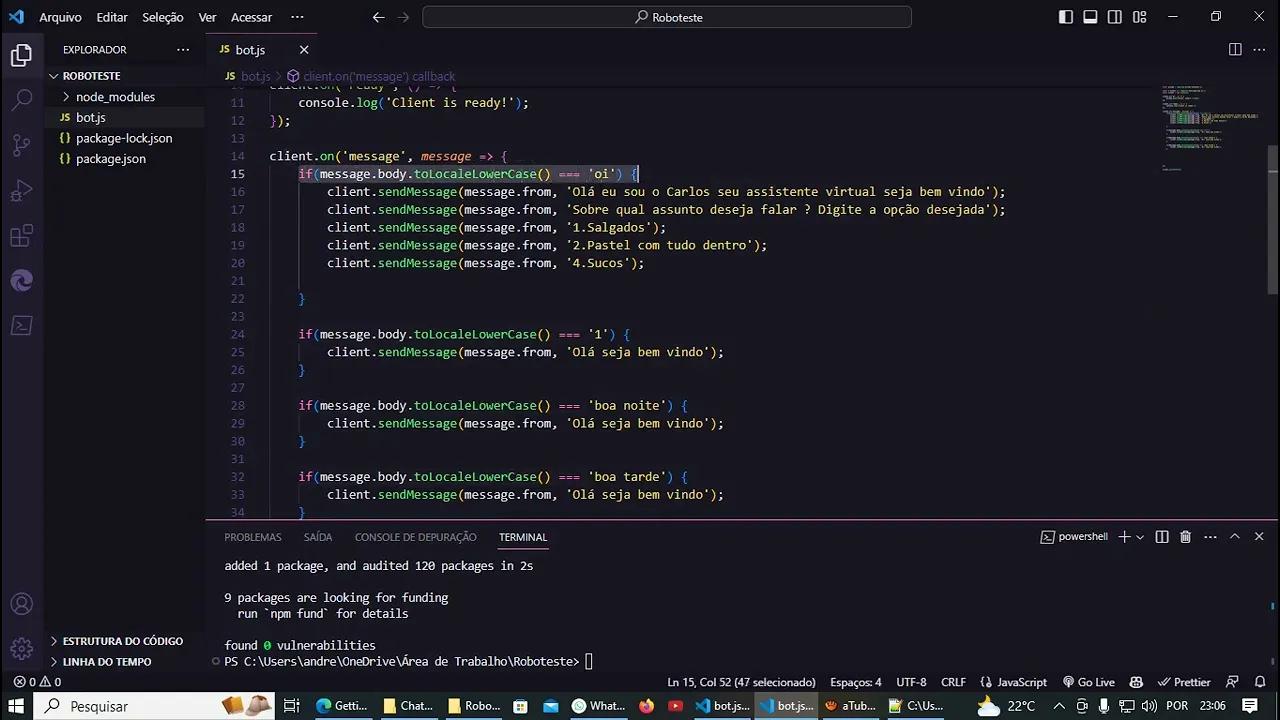Click the Prettier status item
Viewport: 1280px width, 720px height.
click(x=1183, y=682)
